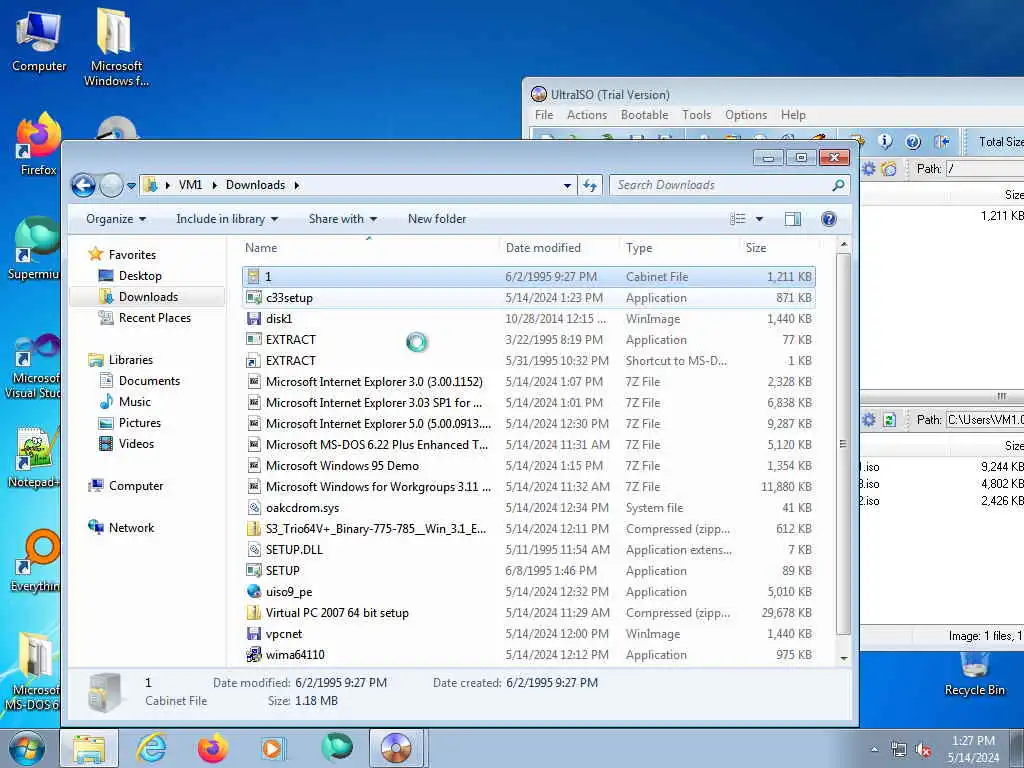The width and height of the screenshot is (1024, 768).
Task: Open UltraISO Tools menu
Action: point(696,115)
